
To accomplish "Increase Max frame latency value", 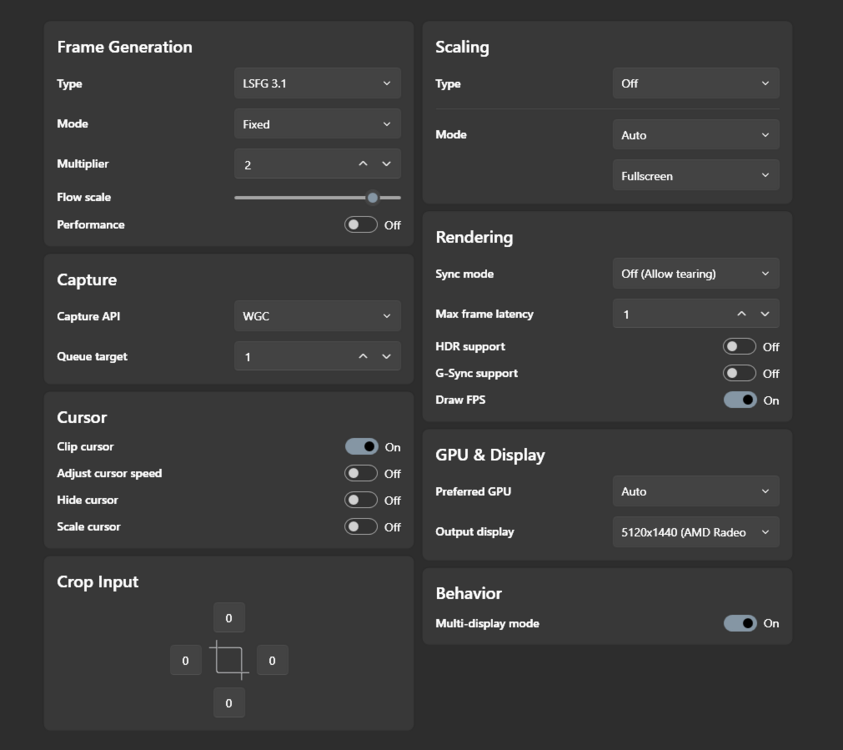I will (x=741, y=314).
